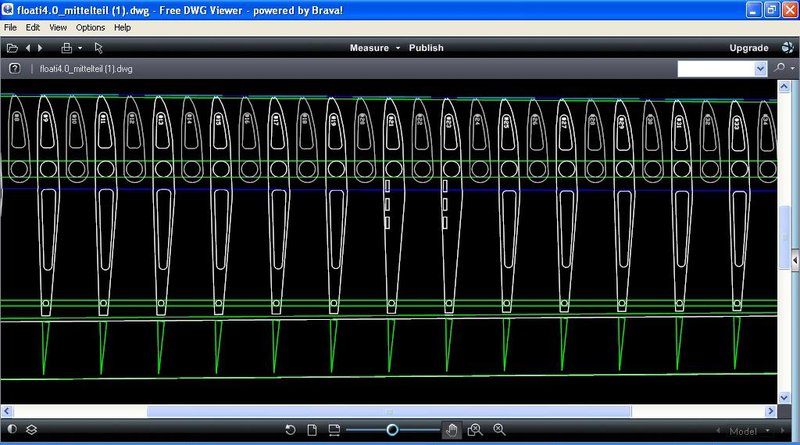Click the print icon in toolbar
800x445 pixels.
[x=67, y=48]
